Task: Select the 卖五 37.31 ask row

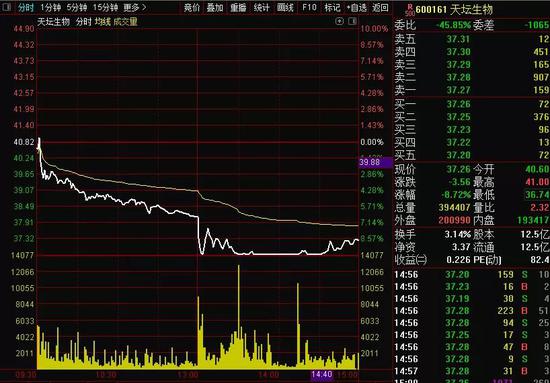Action: tap(471, 39)
